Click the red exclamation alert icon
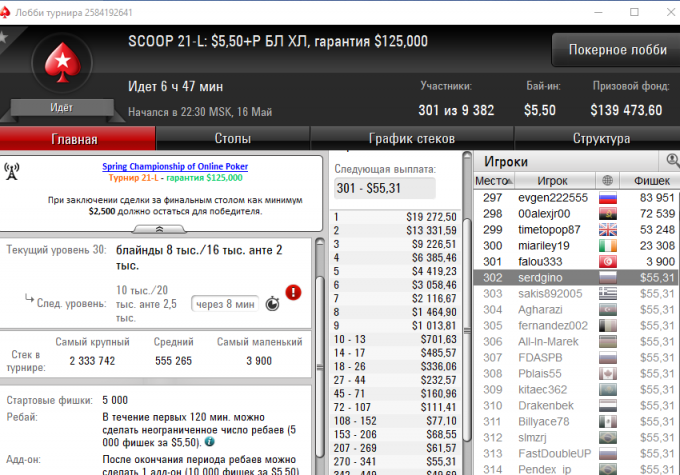Viewport: 680px width, 475px height. click(293, 292)
